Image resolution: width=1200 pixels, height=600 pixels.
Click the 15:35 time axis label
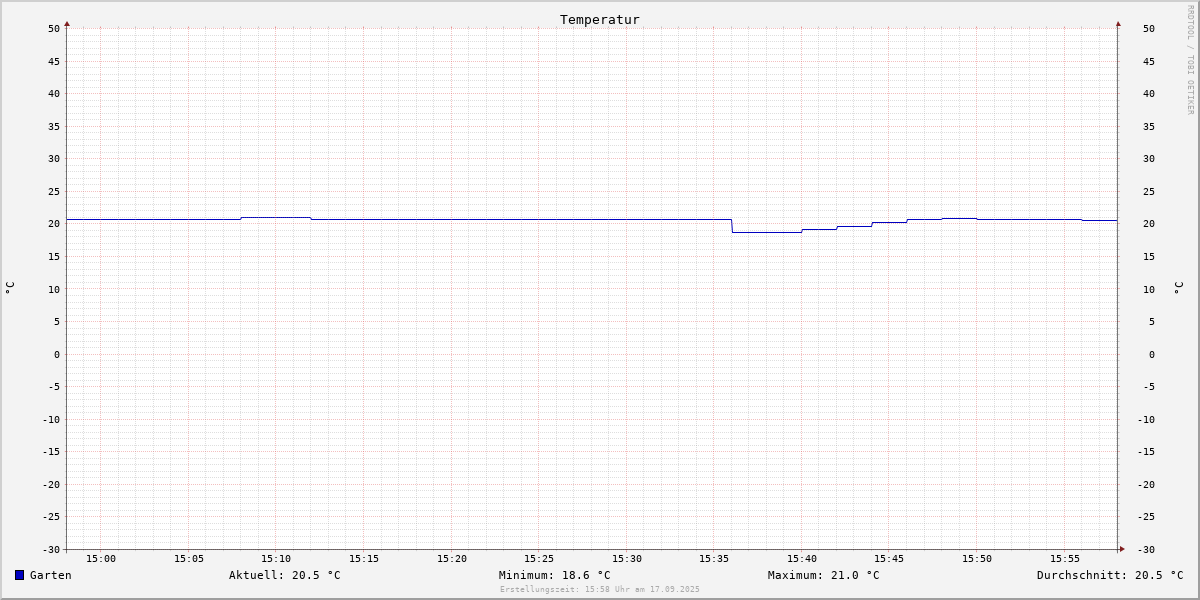tap(714, 558)
